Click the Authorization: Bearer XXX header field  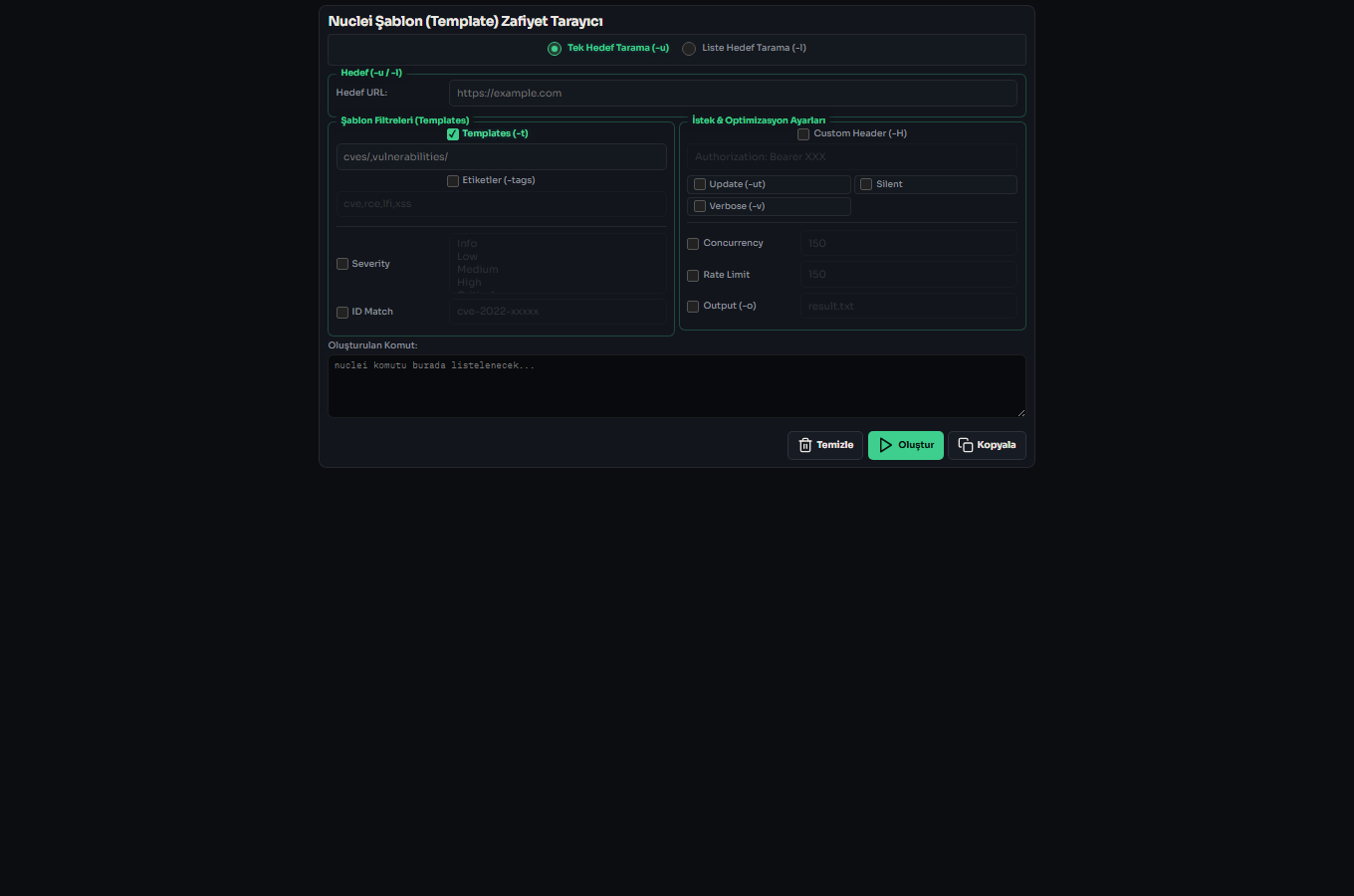click(852, 157)
